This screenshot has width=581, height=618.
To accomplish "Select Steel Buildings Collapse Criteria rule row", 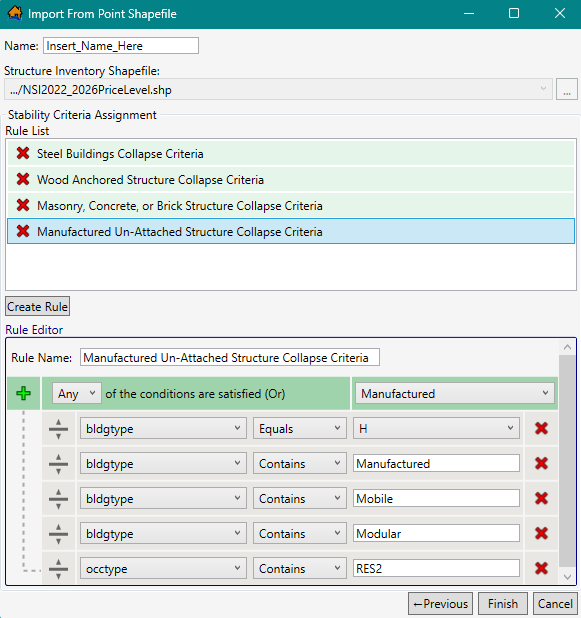I will coord(291,153).
